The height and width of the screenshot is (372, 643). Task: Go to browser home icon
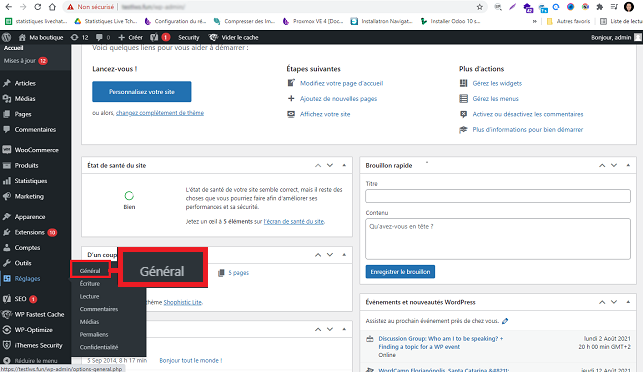pos(52,7)
